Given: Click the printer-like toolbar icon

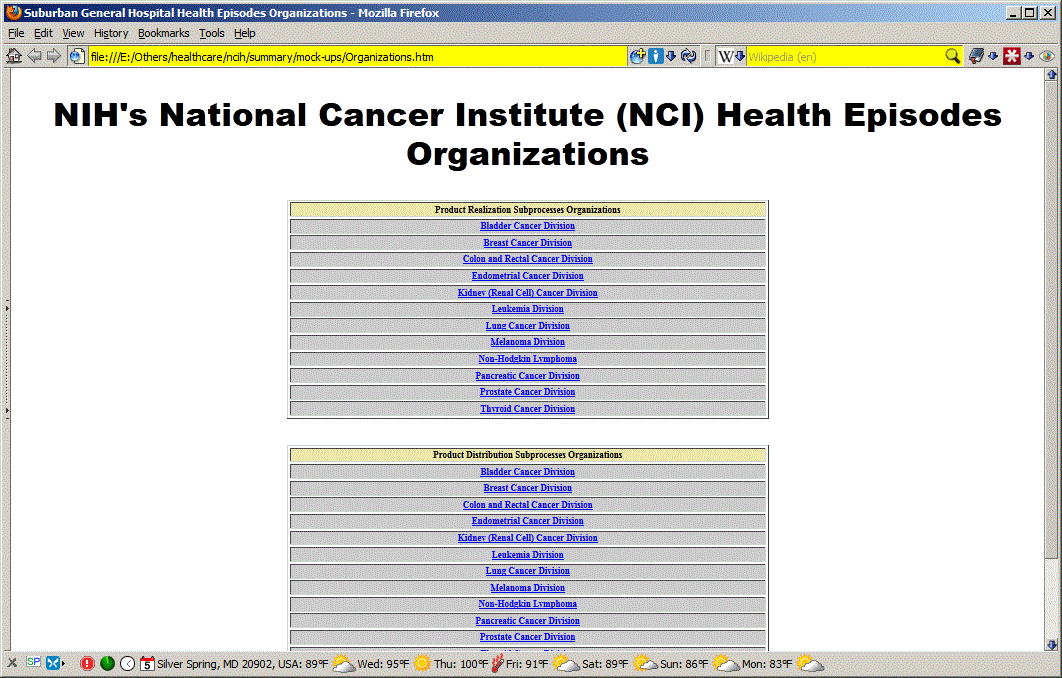Looking at the screenshot, I should point(976,56).
